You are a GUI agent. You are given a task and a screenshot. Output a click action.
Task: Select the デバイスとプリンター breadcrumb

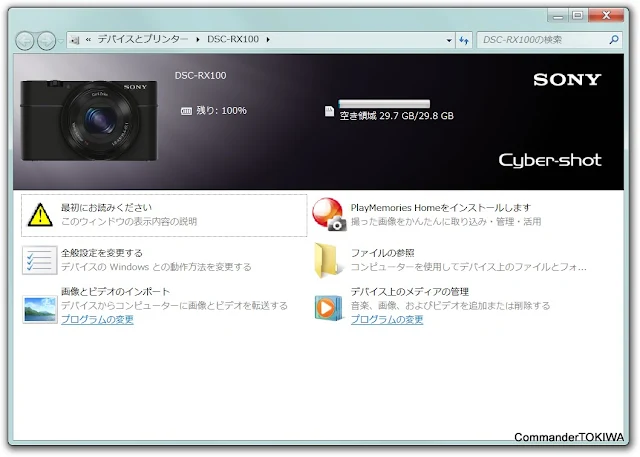(143, 39)
